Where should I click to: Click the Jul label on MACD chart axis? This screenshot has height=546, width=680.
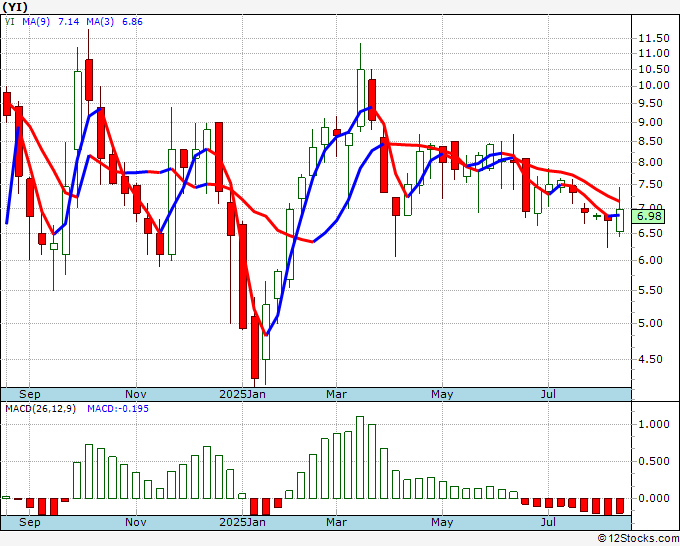point(548,522)
